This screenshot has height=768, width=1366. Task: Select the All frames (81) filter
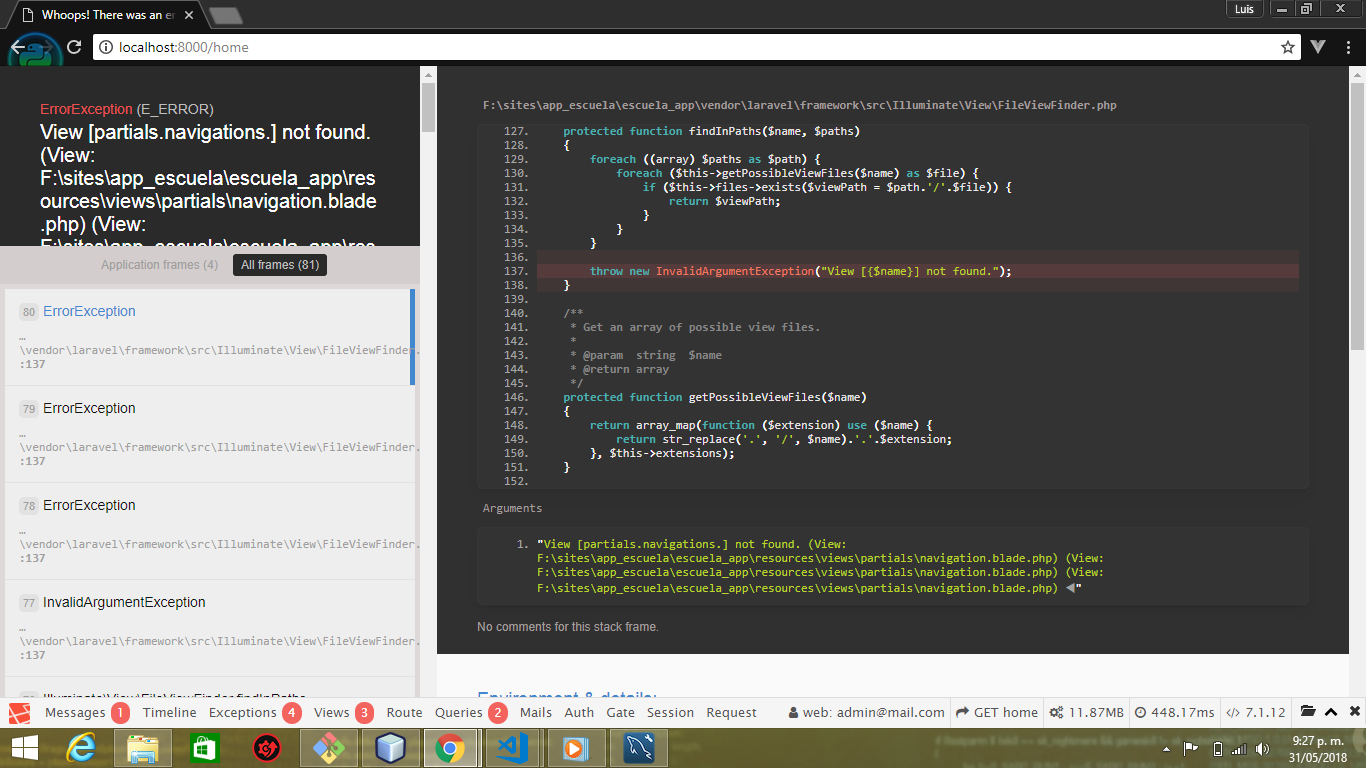[x=281, y=265]
